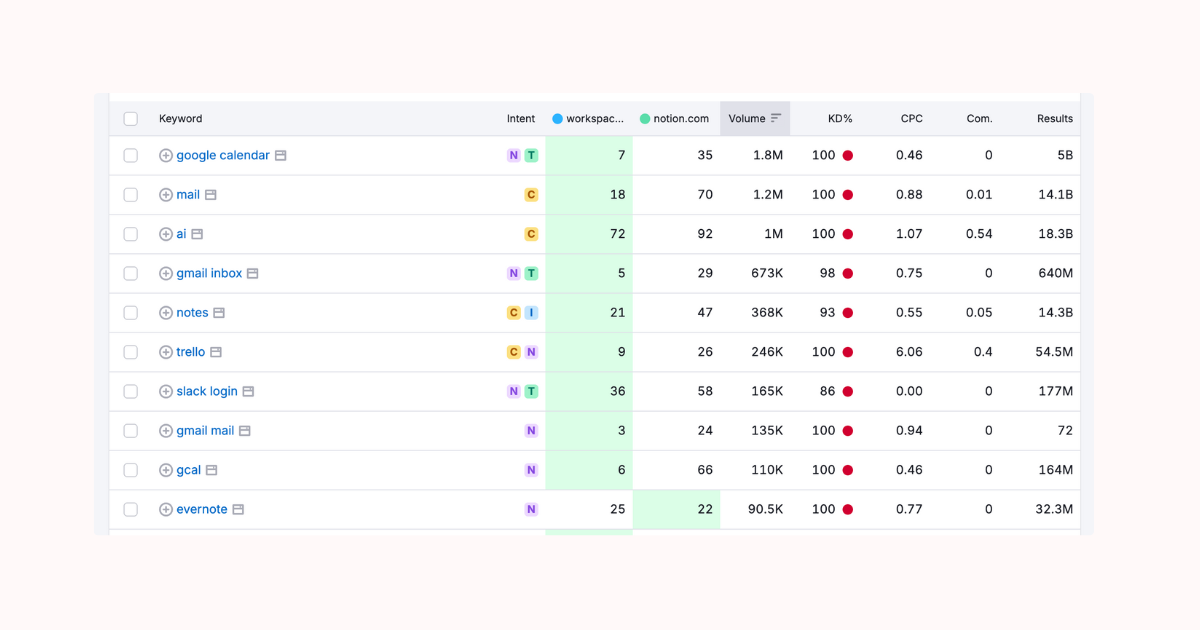Check the gmail inbox row checkbox
Viewport: 1200px width, 630px height.
(131, 273)
